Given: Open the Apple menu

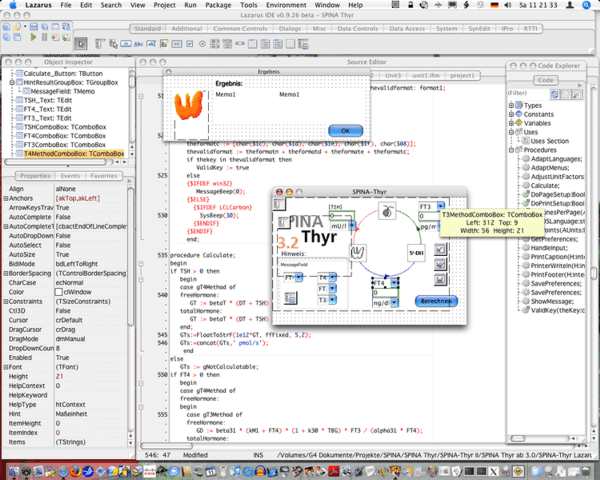Looking at the screenshot, I should 13,5.
